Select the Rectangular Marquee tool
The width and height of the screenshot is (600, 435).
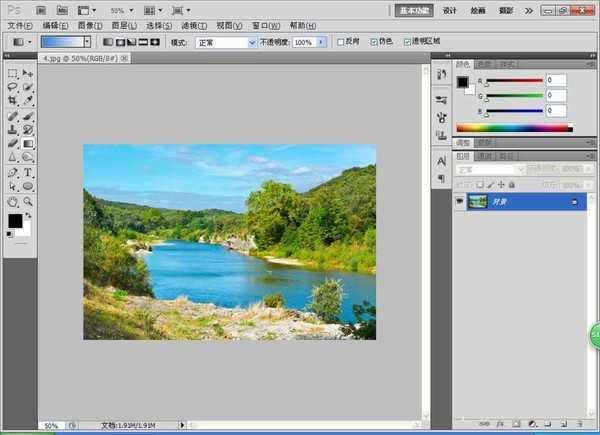coord(12,74)
